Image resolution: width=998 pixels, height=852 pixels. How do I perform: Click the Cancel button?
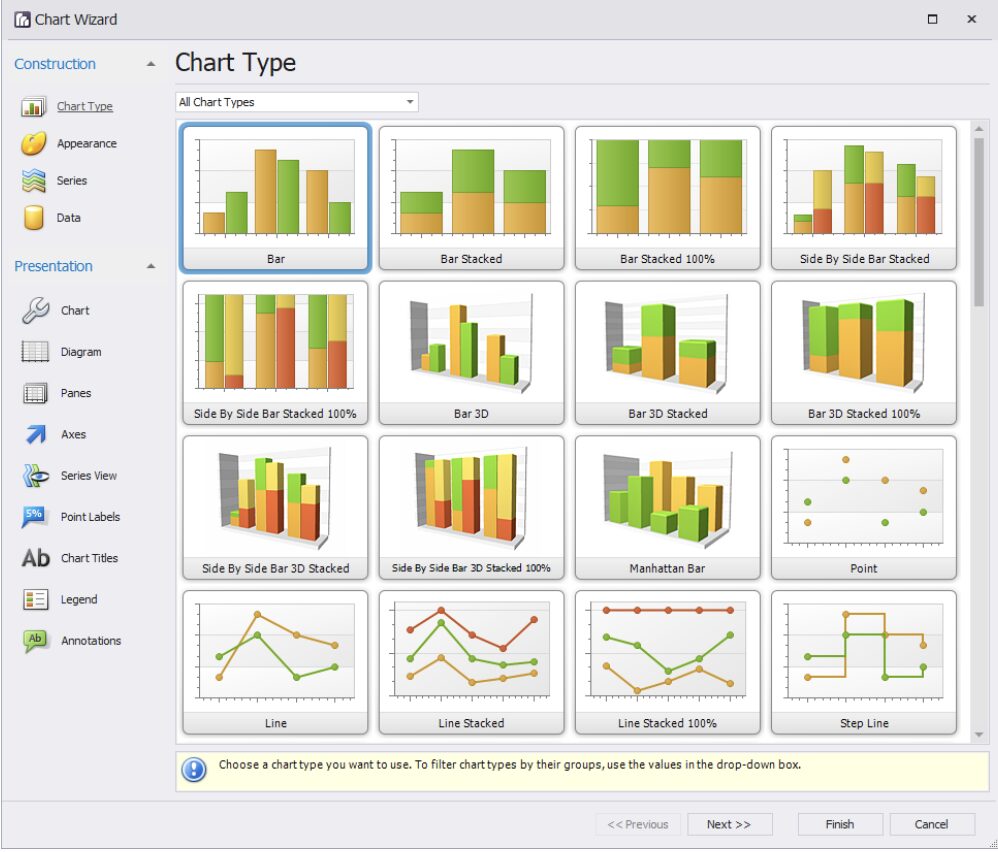point(931,824)
